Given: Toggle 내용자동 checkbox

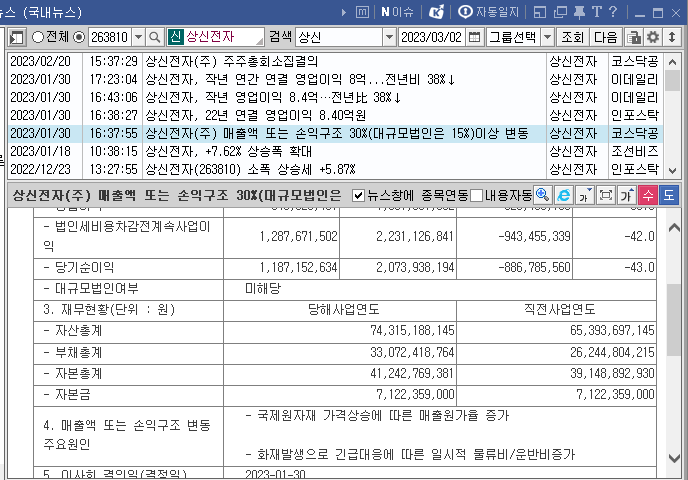Looking at the screenshot, I should [477, 195].
